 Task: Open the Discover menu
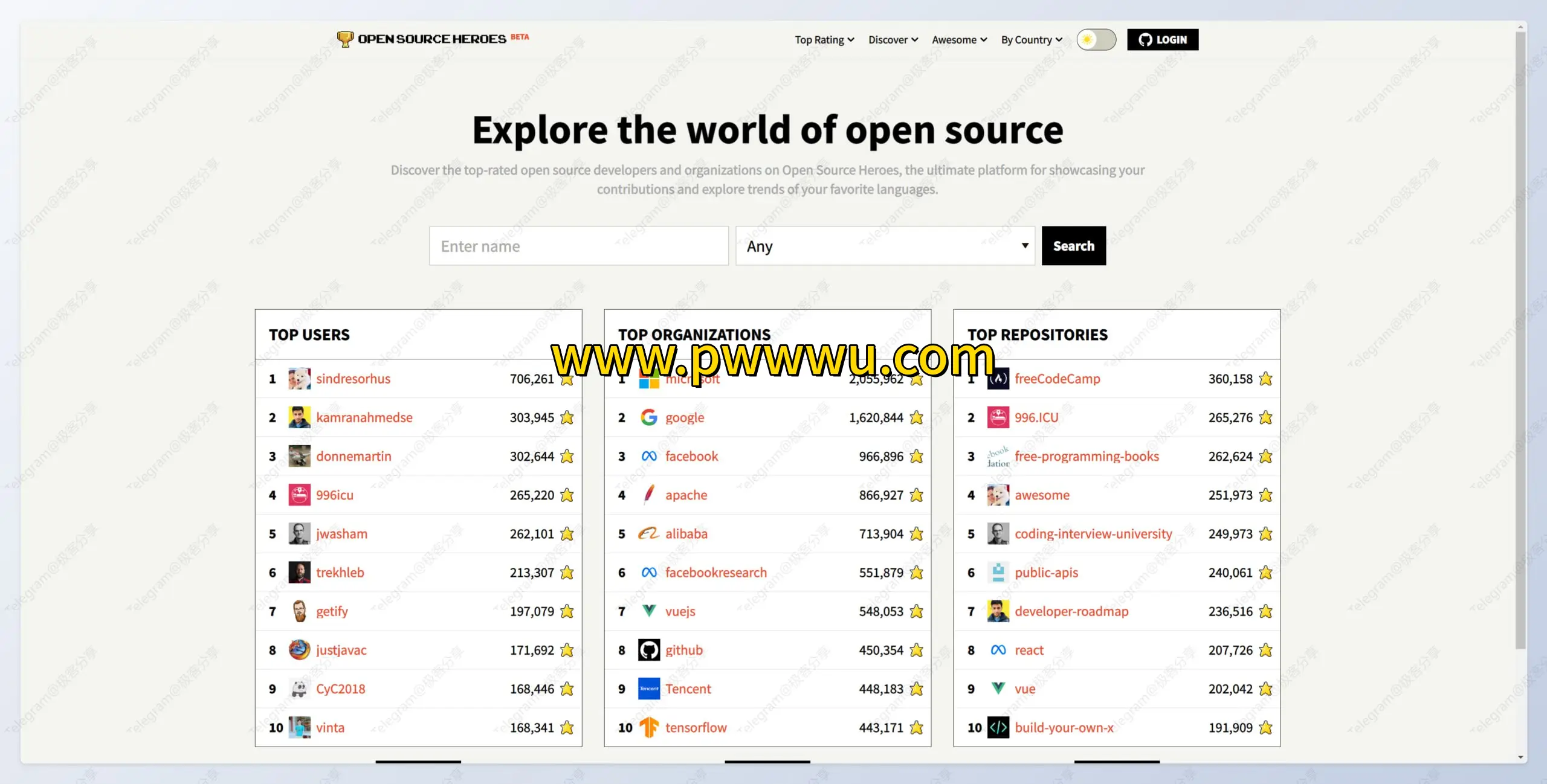click(893, 40)
